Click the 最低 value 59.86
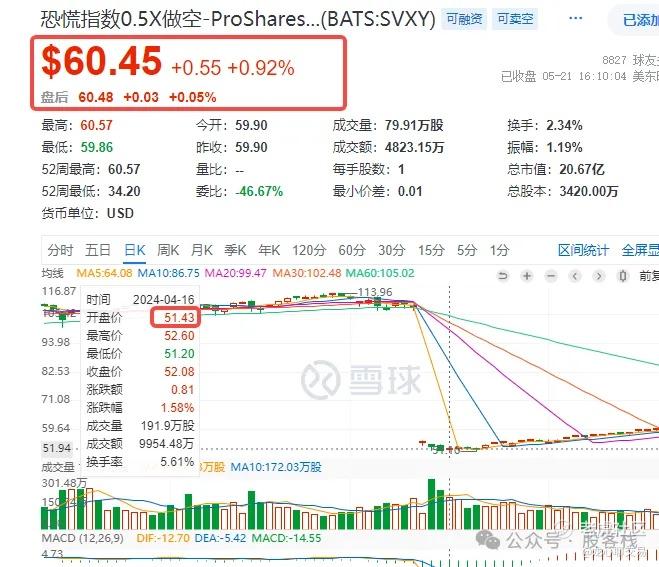The height and width of the screenshot is (567, 659). click(97, 148)
